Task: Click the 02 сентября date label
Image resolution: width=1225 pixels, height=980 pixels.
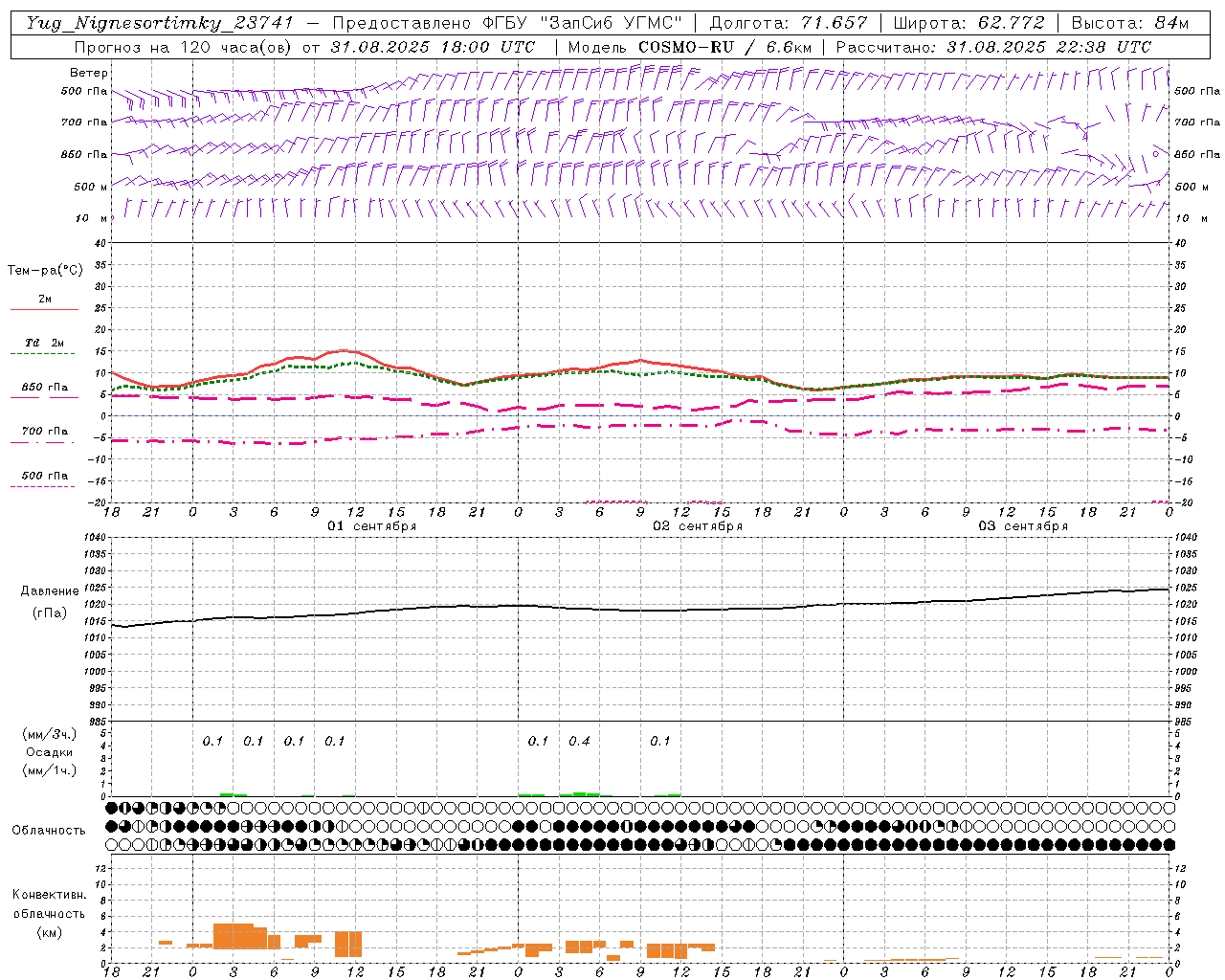Action: coord(698,526)
